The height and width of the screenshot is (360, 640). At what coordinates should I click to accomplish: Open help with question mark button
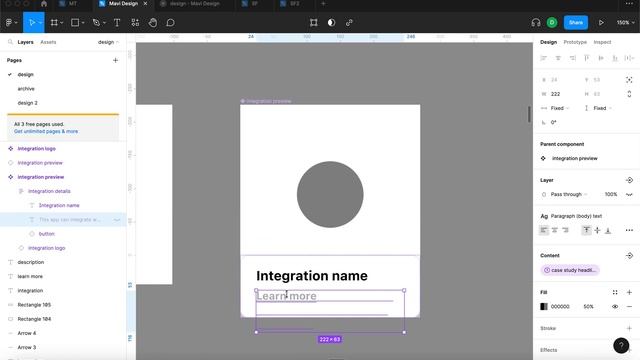[621, 345]
